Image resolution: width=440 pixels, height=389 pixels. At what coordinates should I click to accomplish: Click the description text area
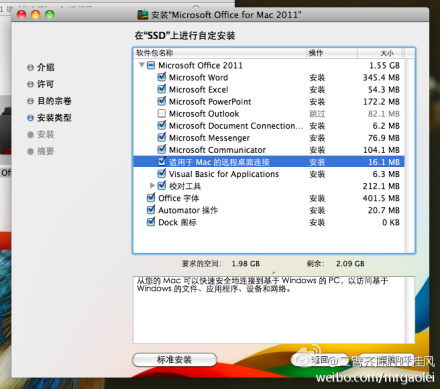coord(274,310)
